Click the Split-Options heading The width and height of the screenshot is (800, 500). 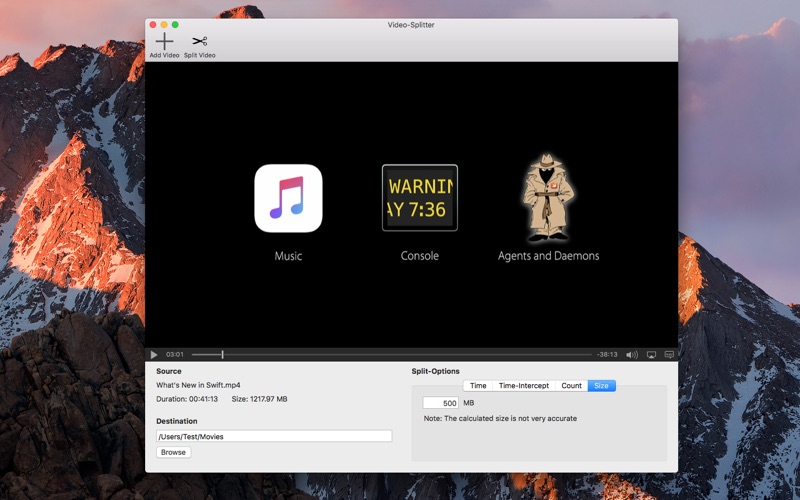435,371
